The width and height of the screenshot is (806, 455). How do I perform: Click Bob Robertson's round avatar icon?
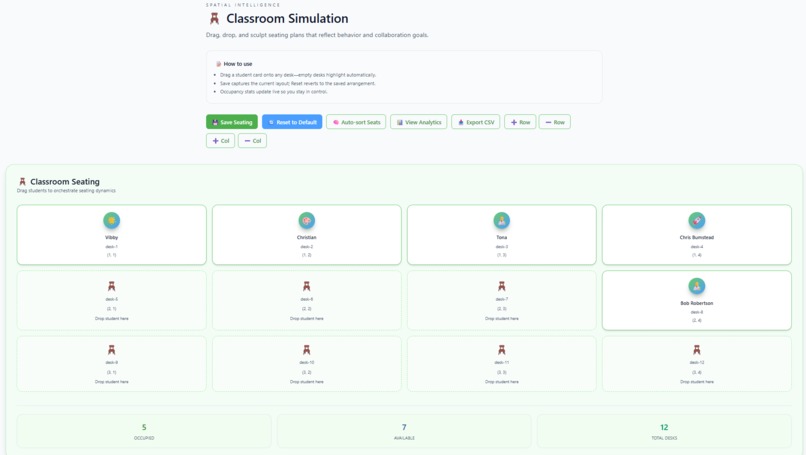[697, 286]
